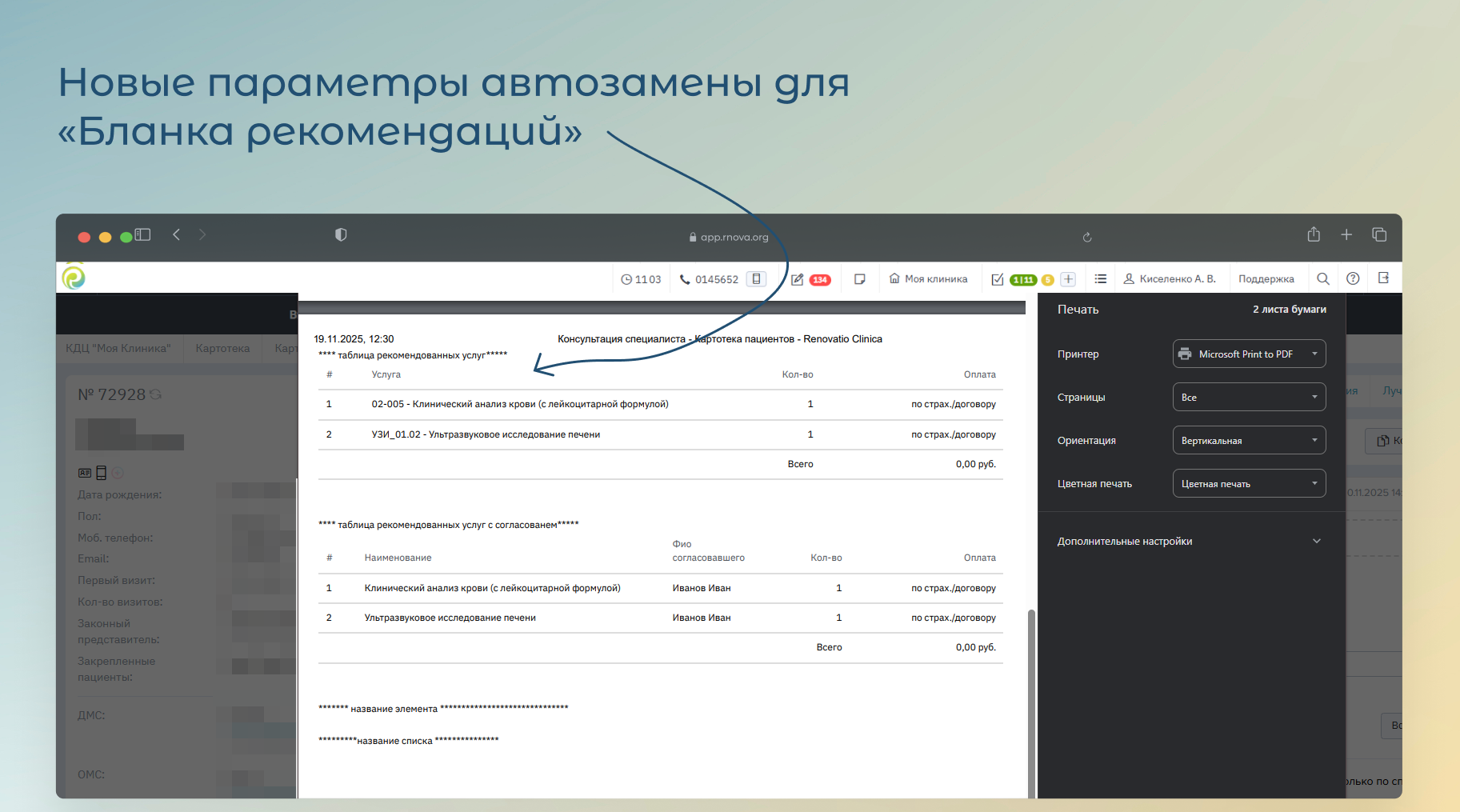Viewport: 1460px width, 812px height.
Task: Click the Safari privacy shield icon
Action: click(341, 234)
